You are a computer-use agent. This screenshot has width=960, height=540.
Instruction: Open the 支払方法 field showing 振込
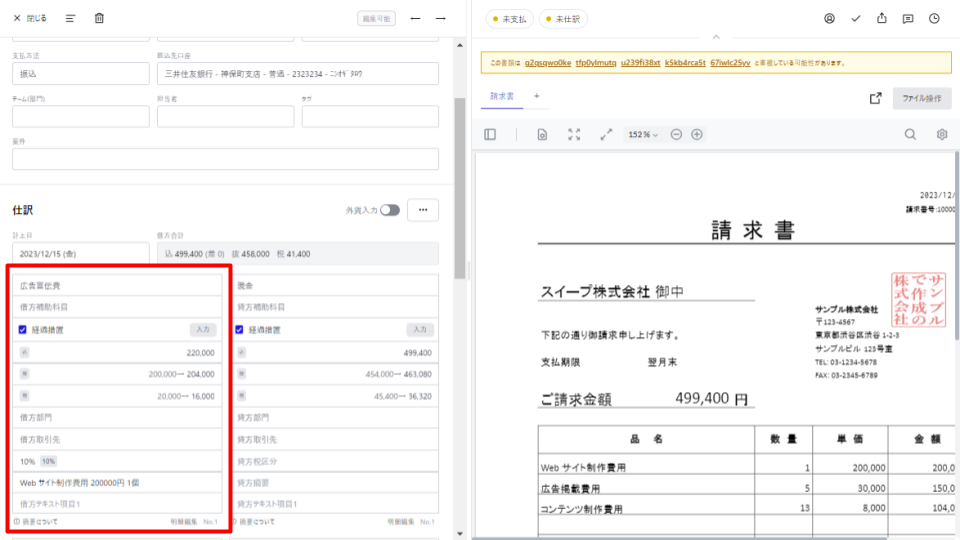81,73
